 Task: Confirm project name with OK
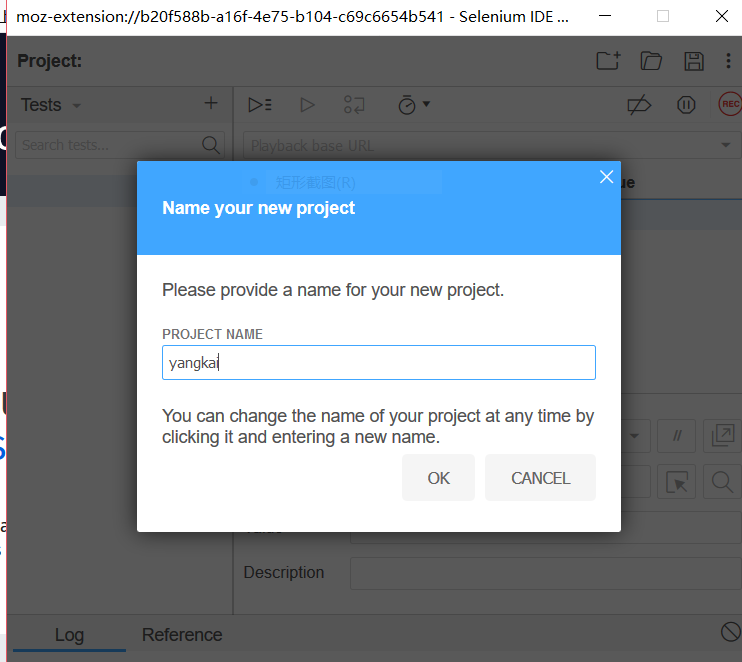pyautogui.click(x=438, y=477)
